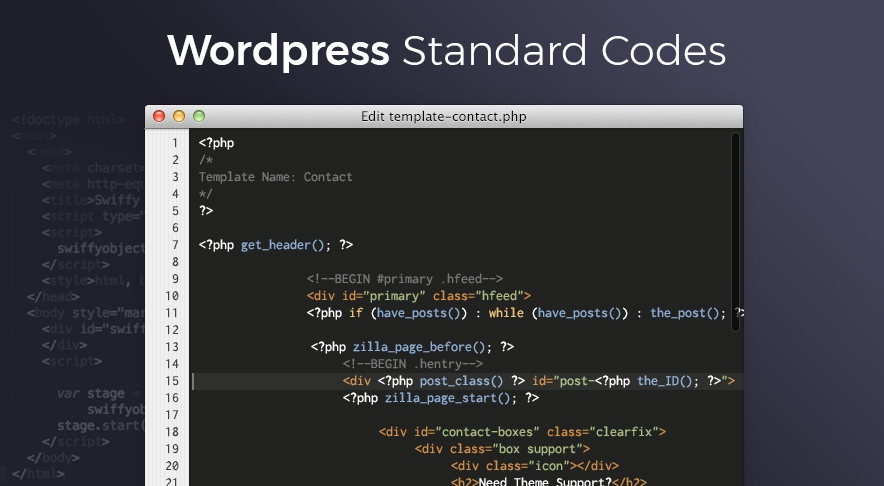884x486 pixels.
Task: Click line number 20 in the gutter
Action: [172, 466]
